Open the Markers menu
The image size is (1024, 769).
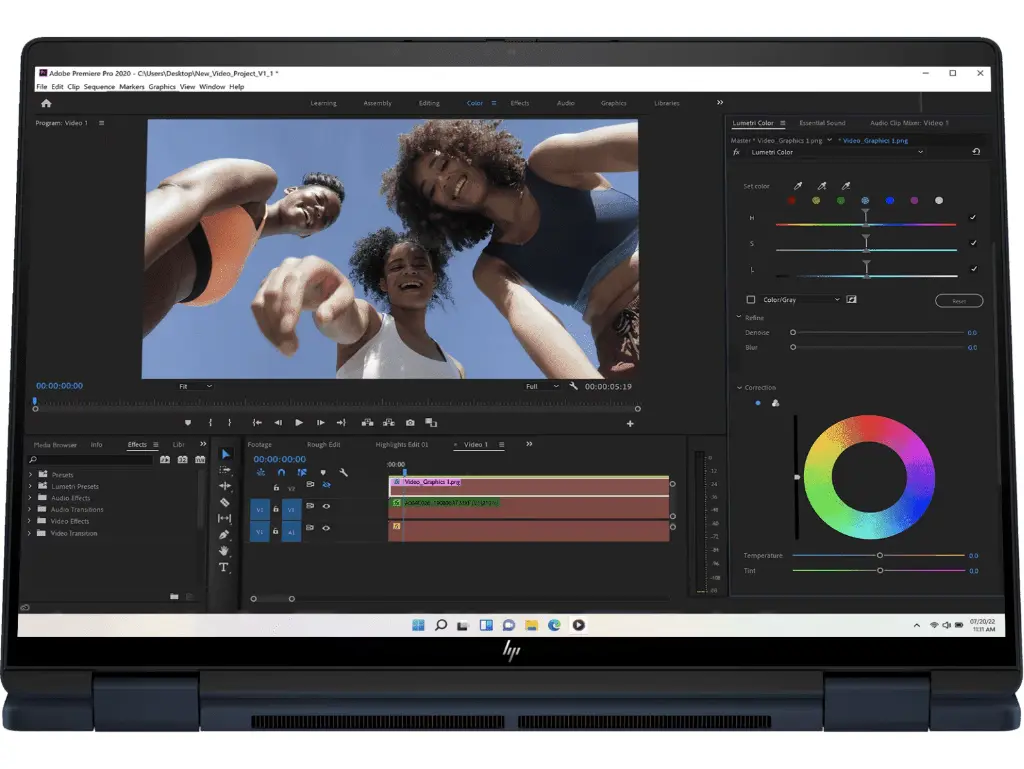click(132, 87)
